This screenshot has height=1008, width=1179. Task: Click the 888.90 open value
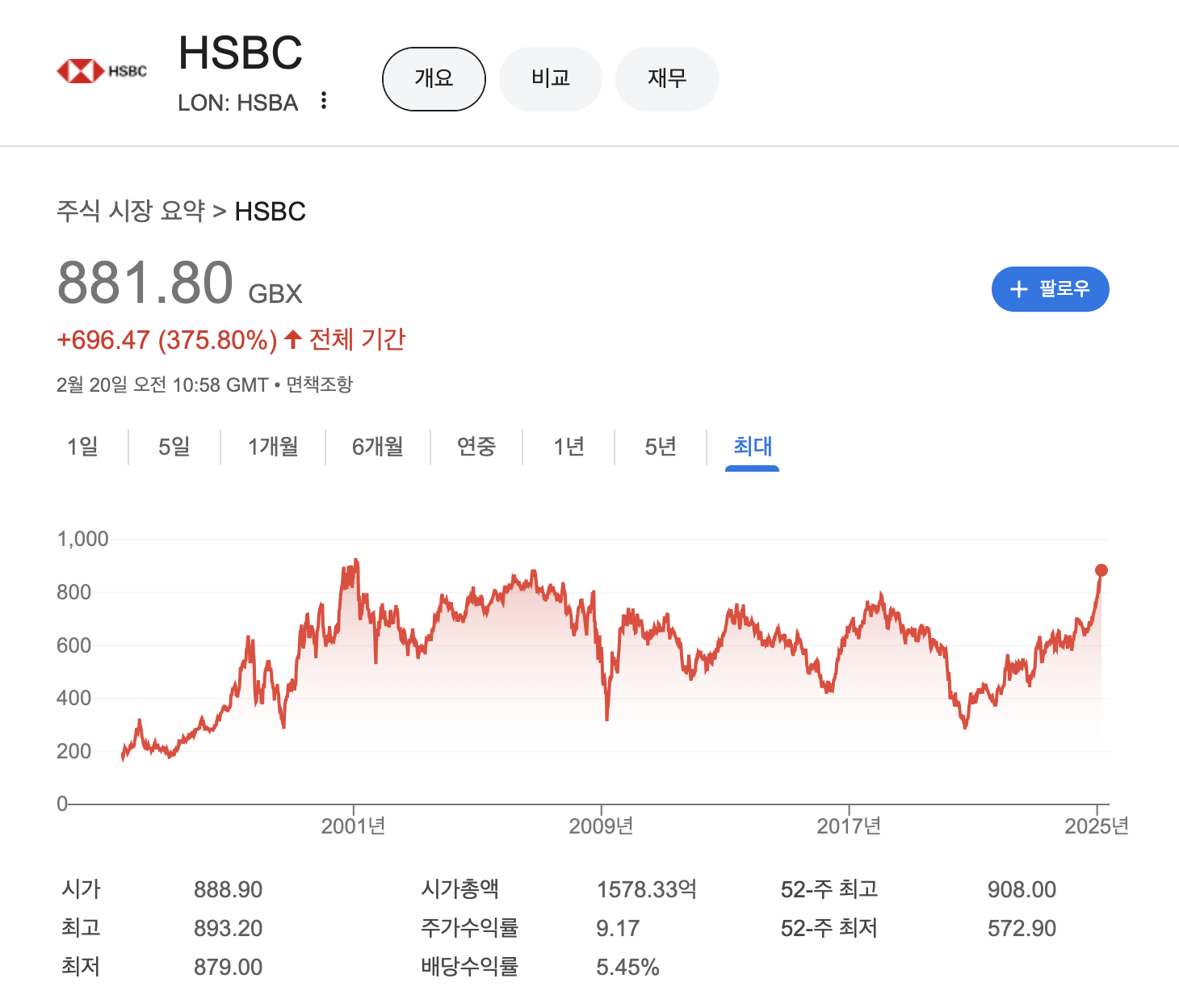point(229,889)
